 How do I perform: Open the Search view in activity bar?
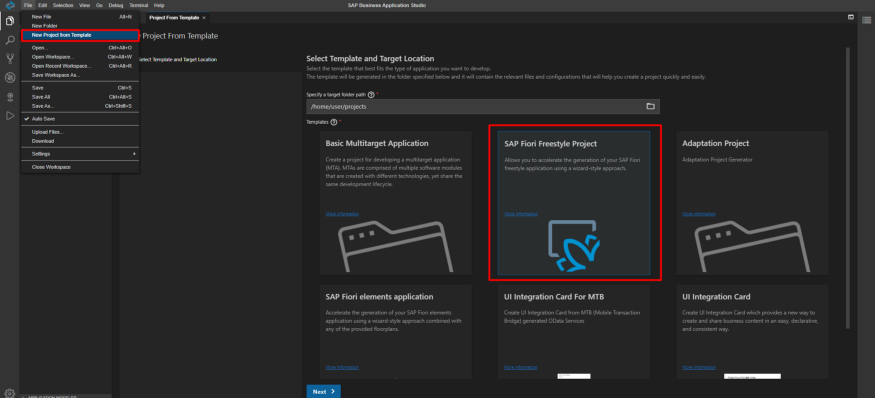coord(9,40)
